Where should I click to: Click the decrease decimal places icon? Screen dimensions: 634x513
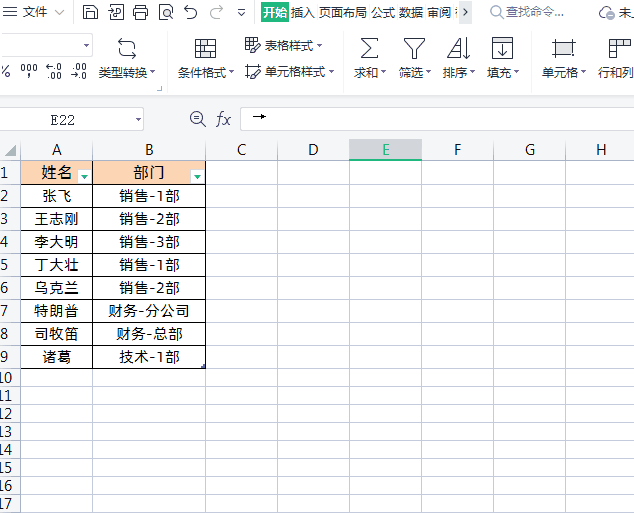(x=79, y=71)
